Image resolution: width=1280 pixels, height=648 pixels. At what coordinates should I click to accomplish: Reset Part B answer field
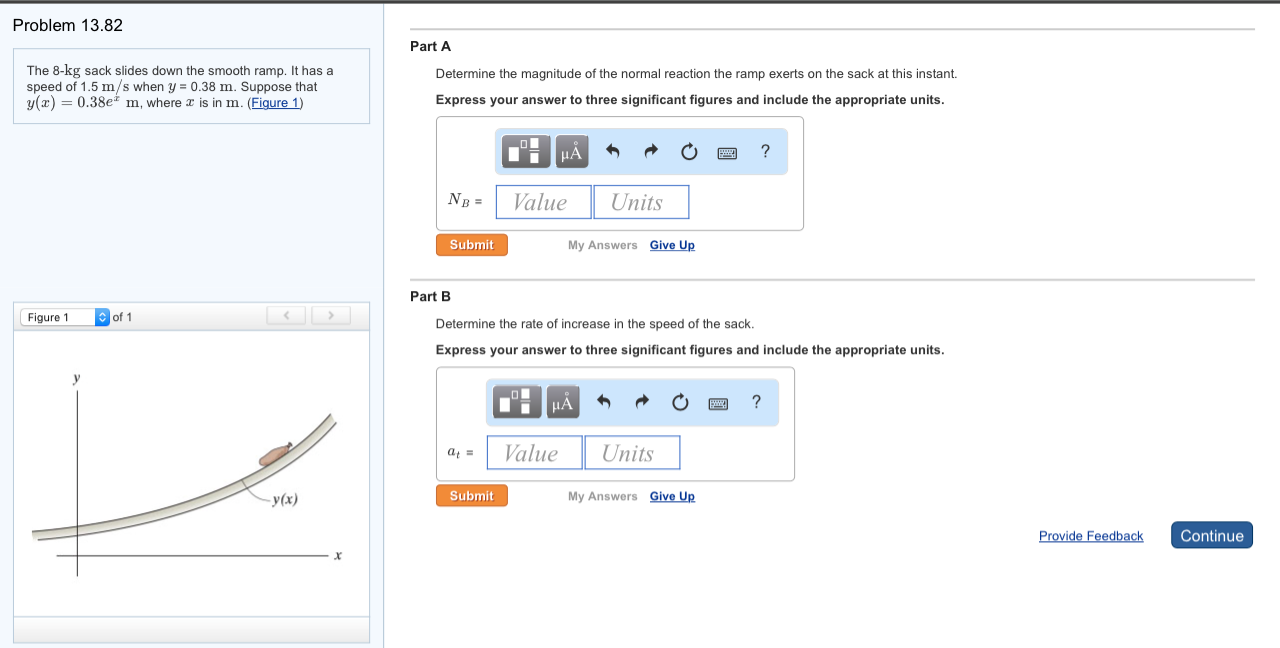coord(680,402)
